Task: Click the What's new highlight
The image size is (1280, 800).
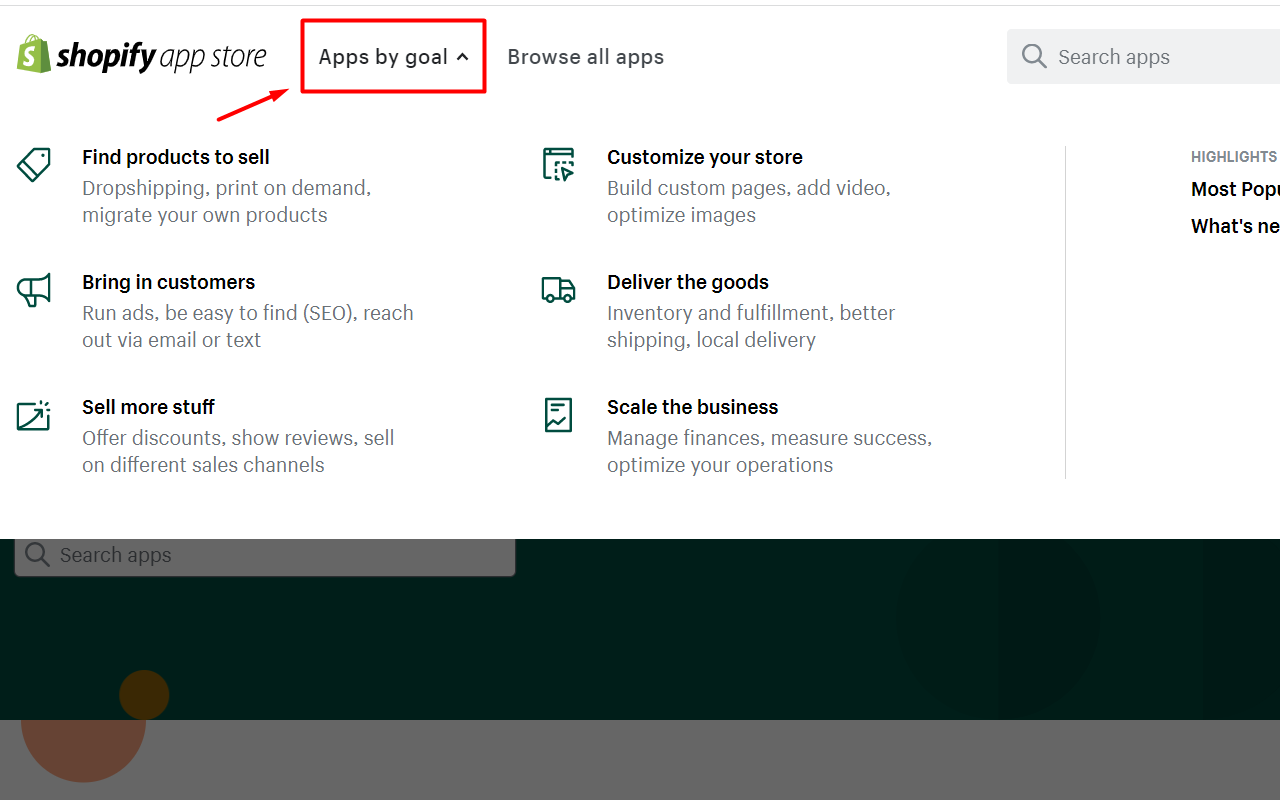Action: 1232,226
